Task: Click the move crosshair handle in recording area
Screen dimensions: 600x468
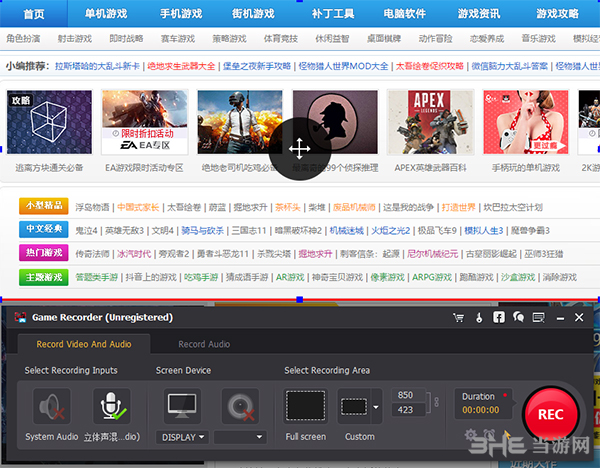Action: 300,149
